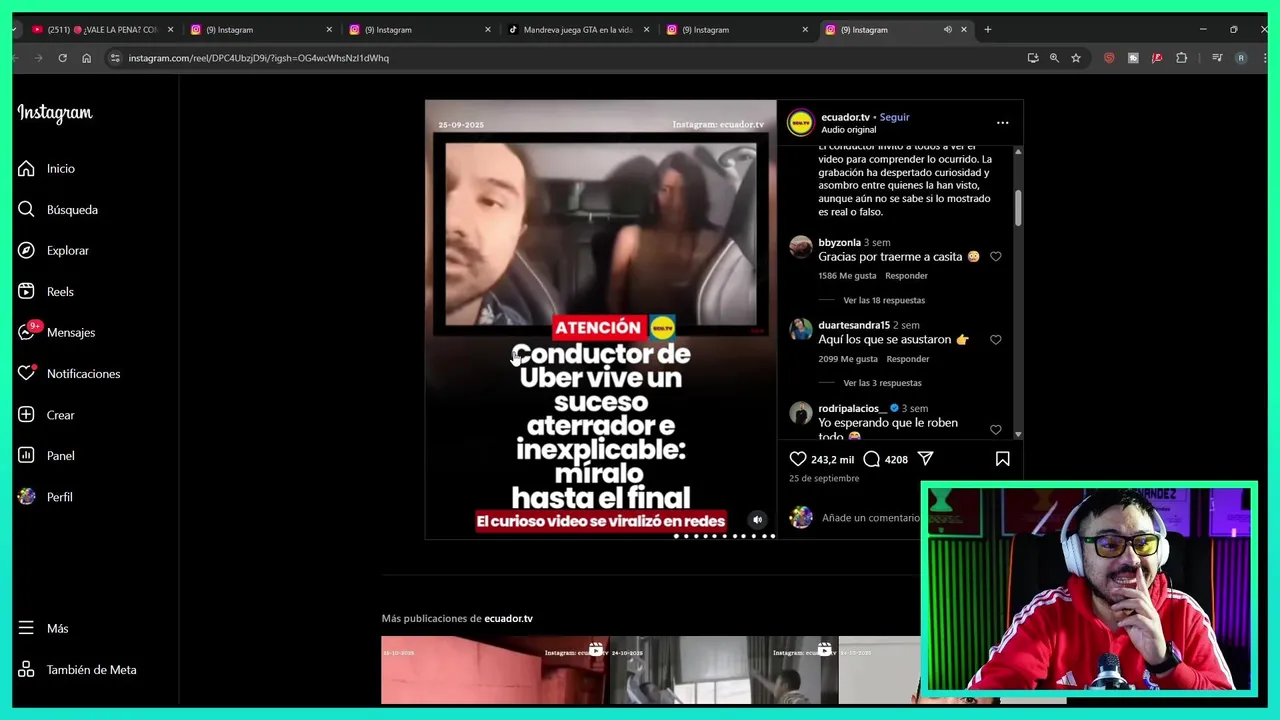
Task: Open ecuador.tv link in Más publicaciones
Action: click(x=508, y=619)
